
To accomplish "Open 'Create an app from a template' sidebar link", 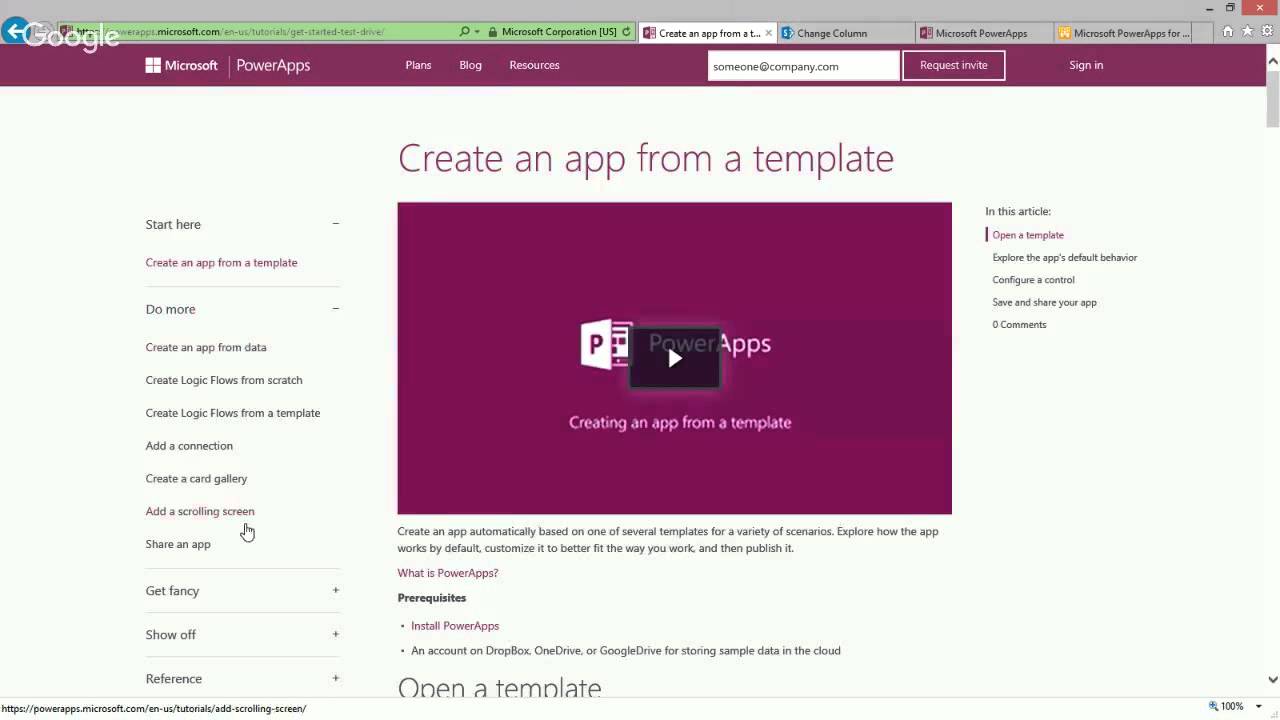I will point(221,263).
